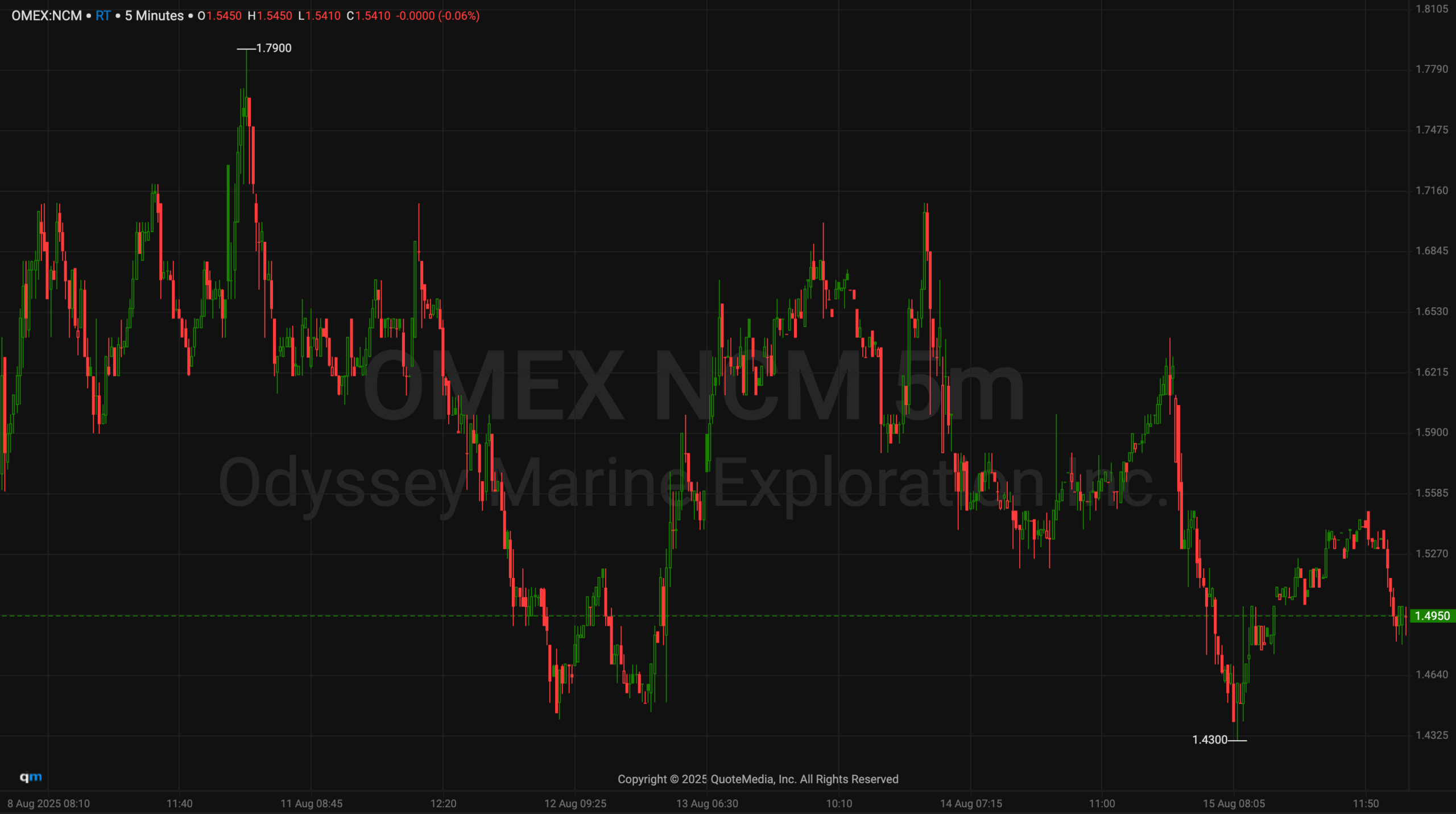Click the 5 Minutes interval label
Screen dimensions: 1456x814
[x=154, y=16]
